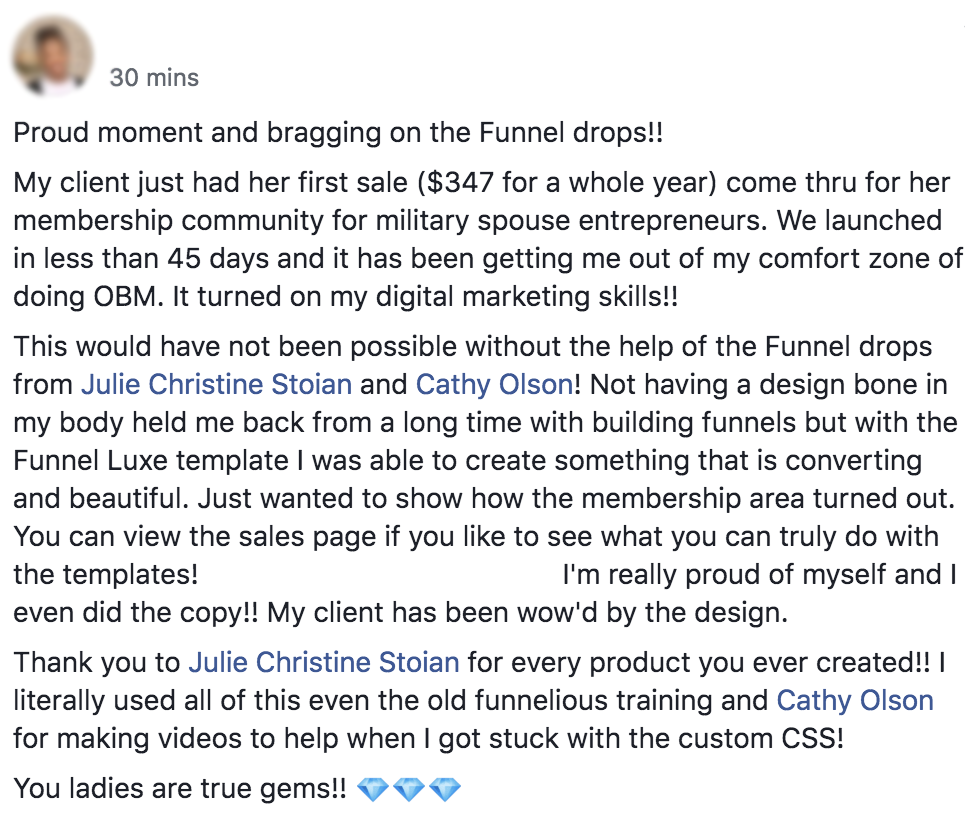Click the first blue gem emoji

coord(372,790)
